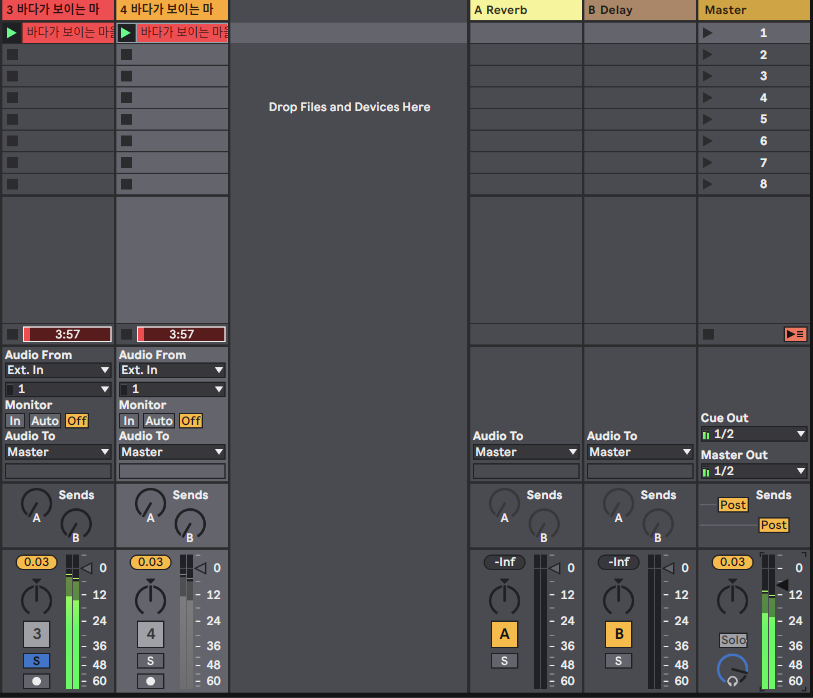813x698 pixels.
Task: Click the Master pan knob
Action: 732,599
